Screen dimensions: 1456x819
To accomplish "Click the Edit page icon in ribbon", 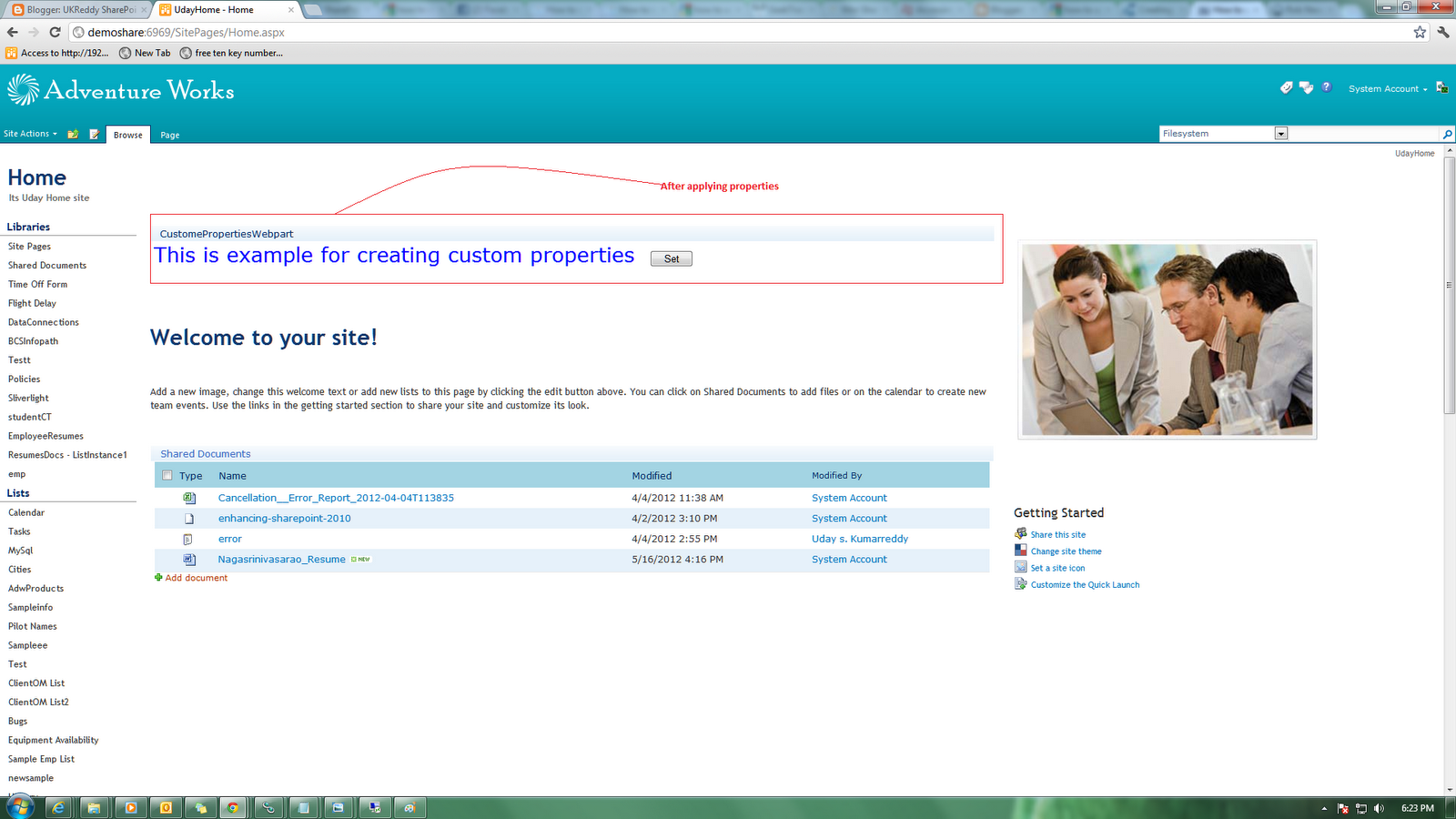I will (x=94, y=134).
